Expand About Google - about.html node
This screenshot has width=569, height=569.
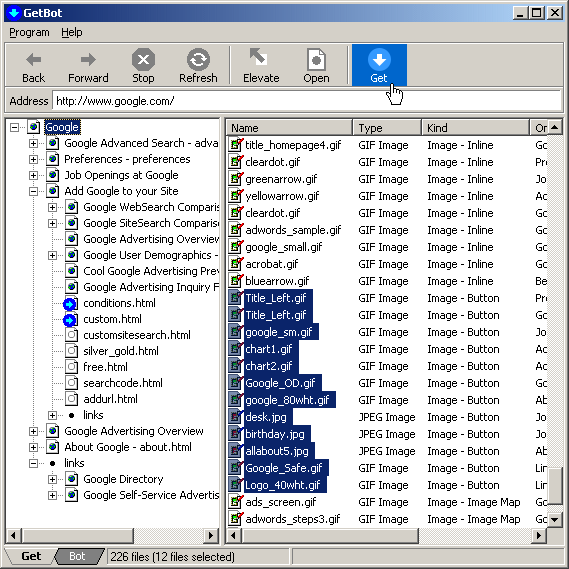click(x=33, y=447)
